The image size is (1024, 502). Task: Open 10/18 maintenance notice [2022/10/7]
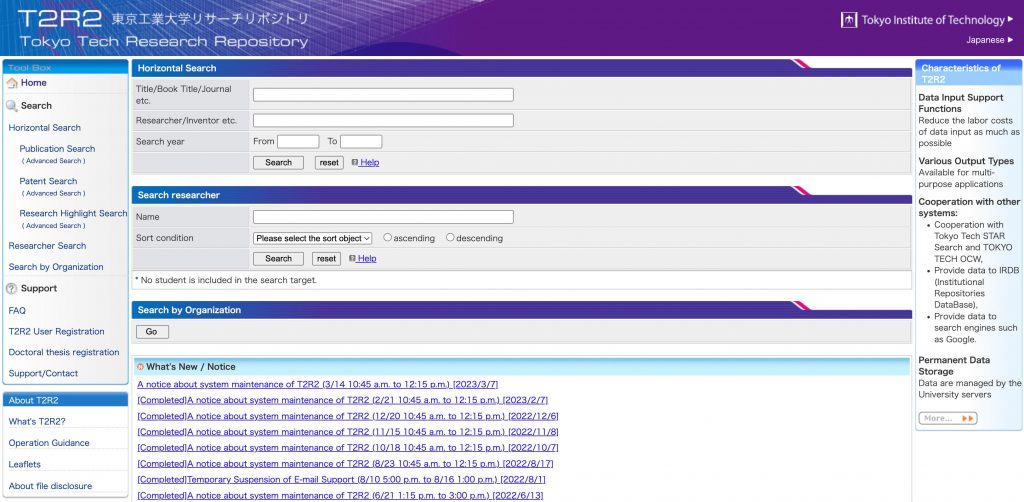tap(348, 448)
